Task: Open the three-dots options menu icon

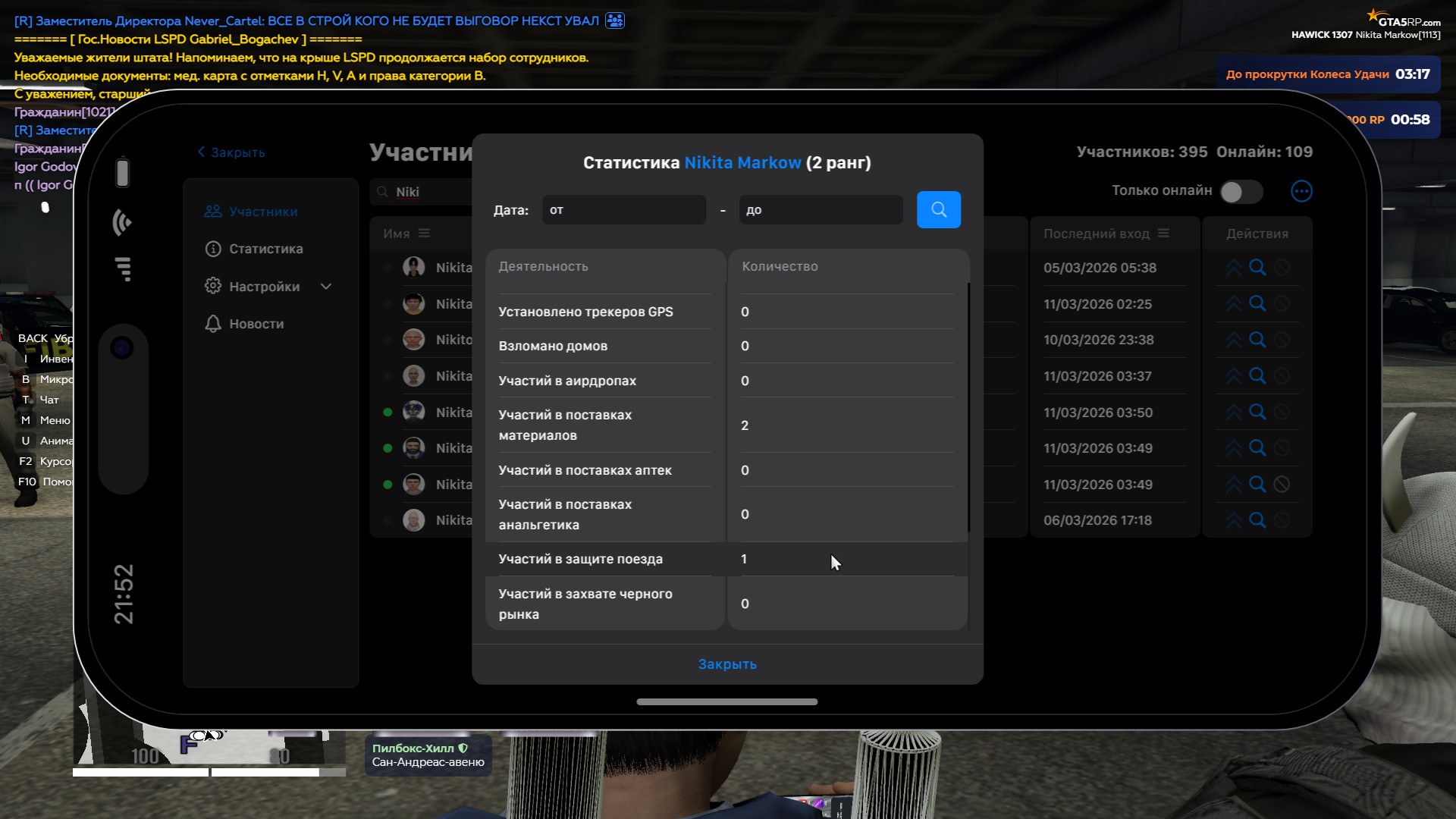Action: (1301, 191)
